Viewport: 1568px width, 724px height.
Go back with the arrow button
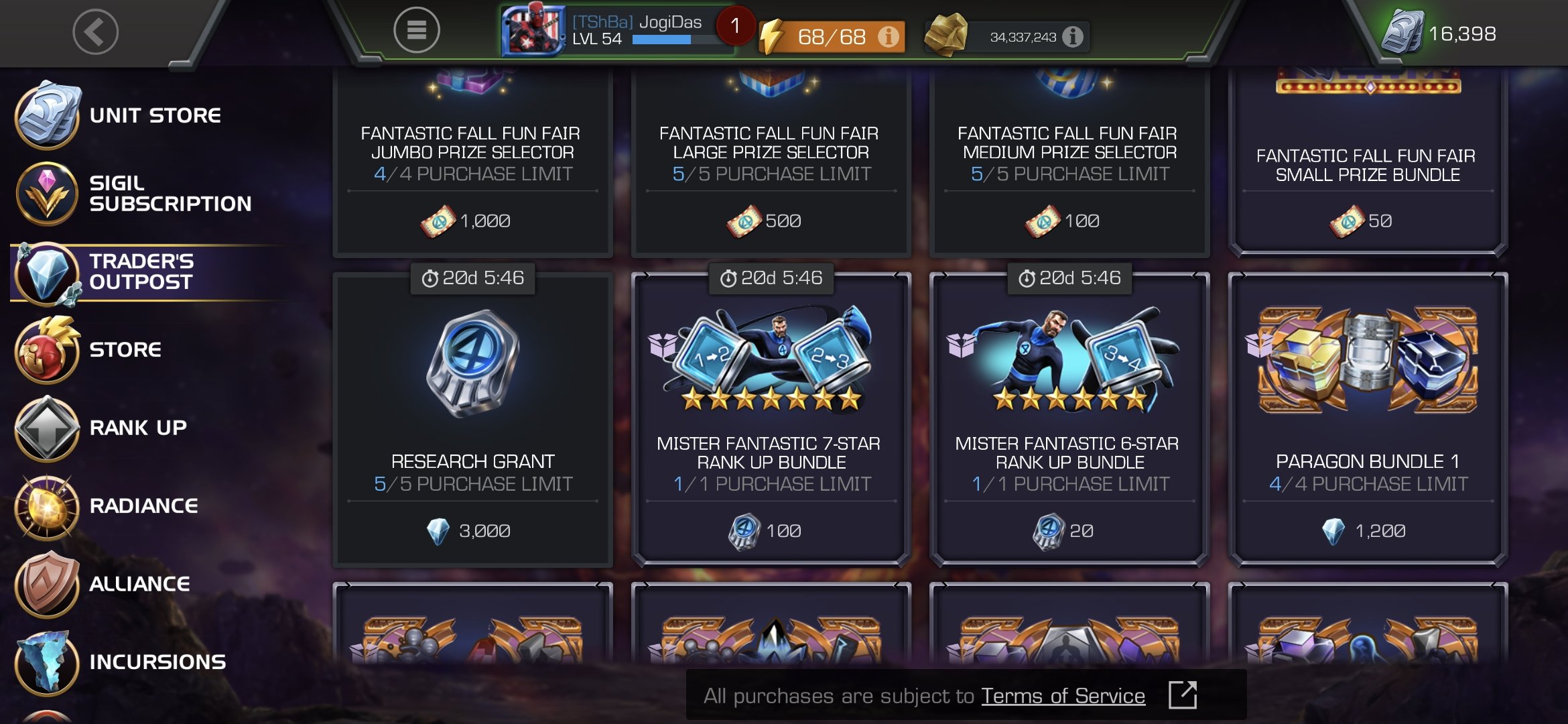tap(95, 32)
